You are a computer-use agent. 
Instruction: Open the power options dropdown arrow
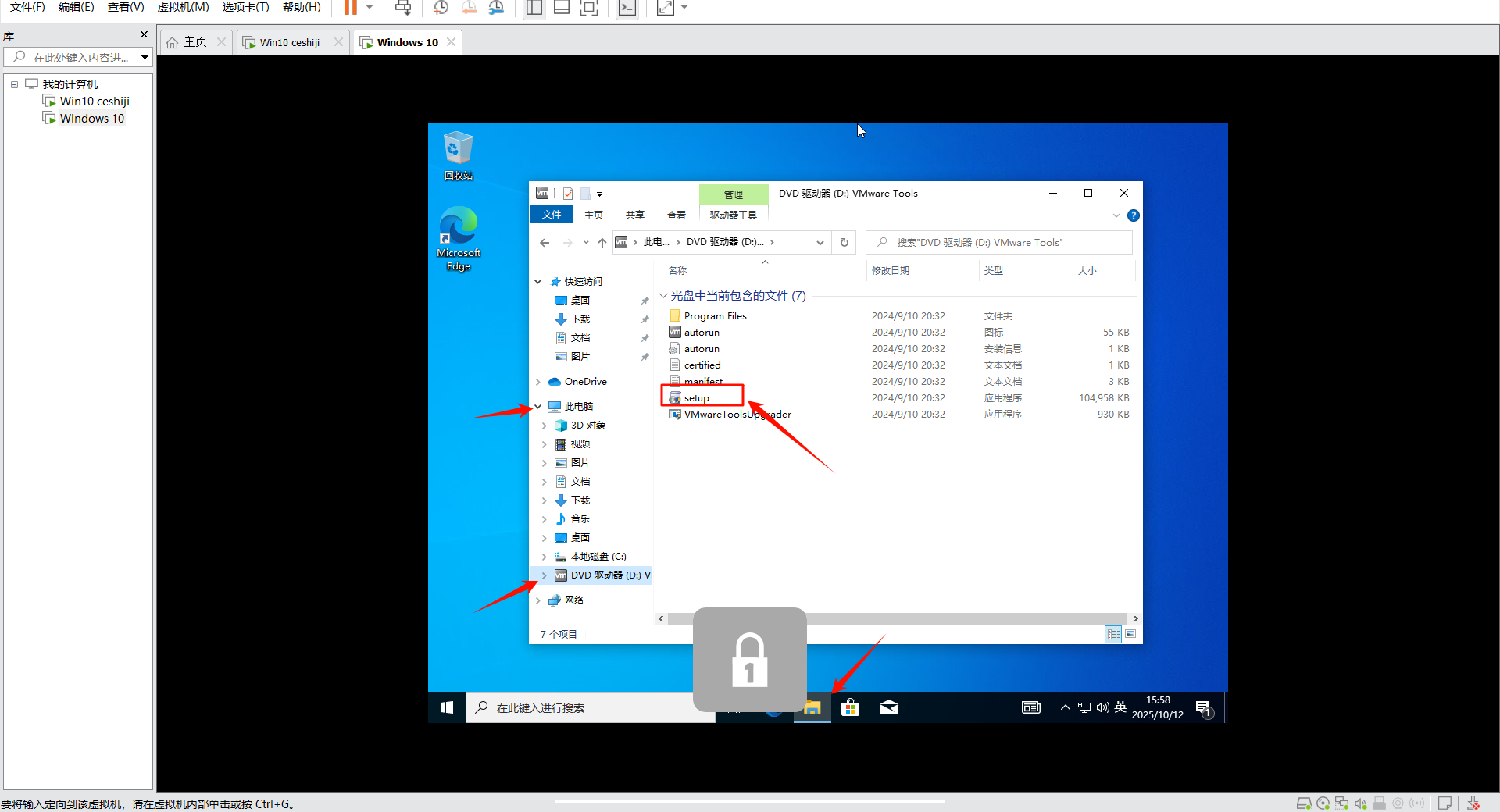370,8
